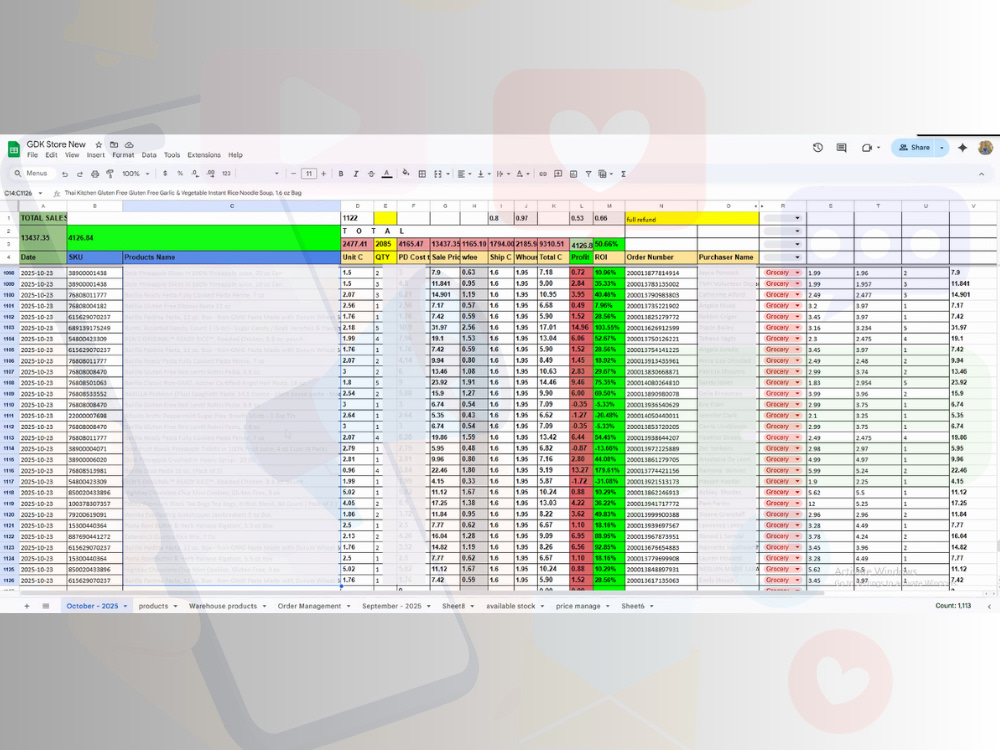Switch to the available stock tab

pyautogui.click(x=515, y=606)
